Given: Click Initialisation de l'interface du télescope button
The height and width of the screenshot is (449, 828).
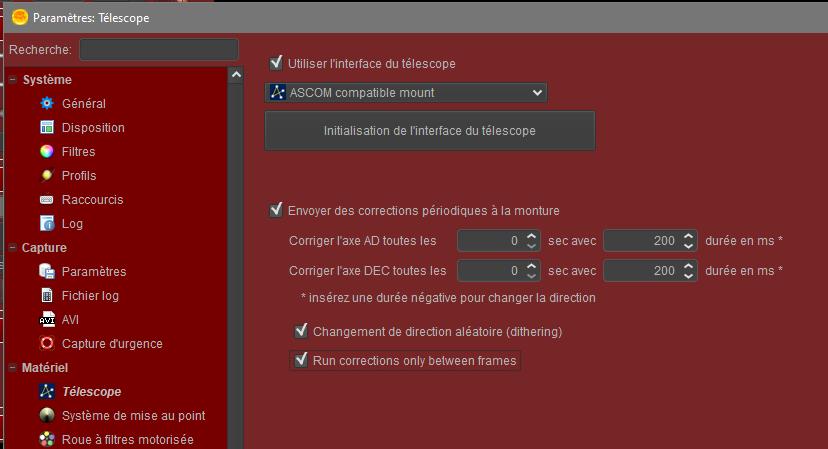Looking at the screenshot, I should pos(430,130).
